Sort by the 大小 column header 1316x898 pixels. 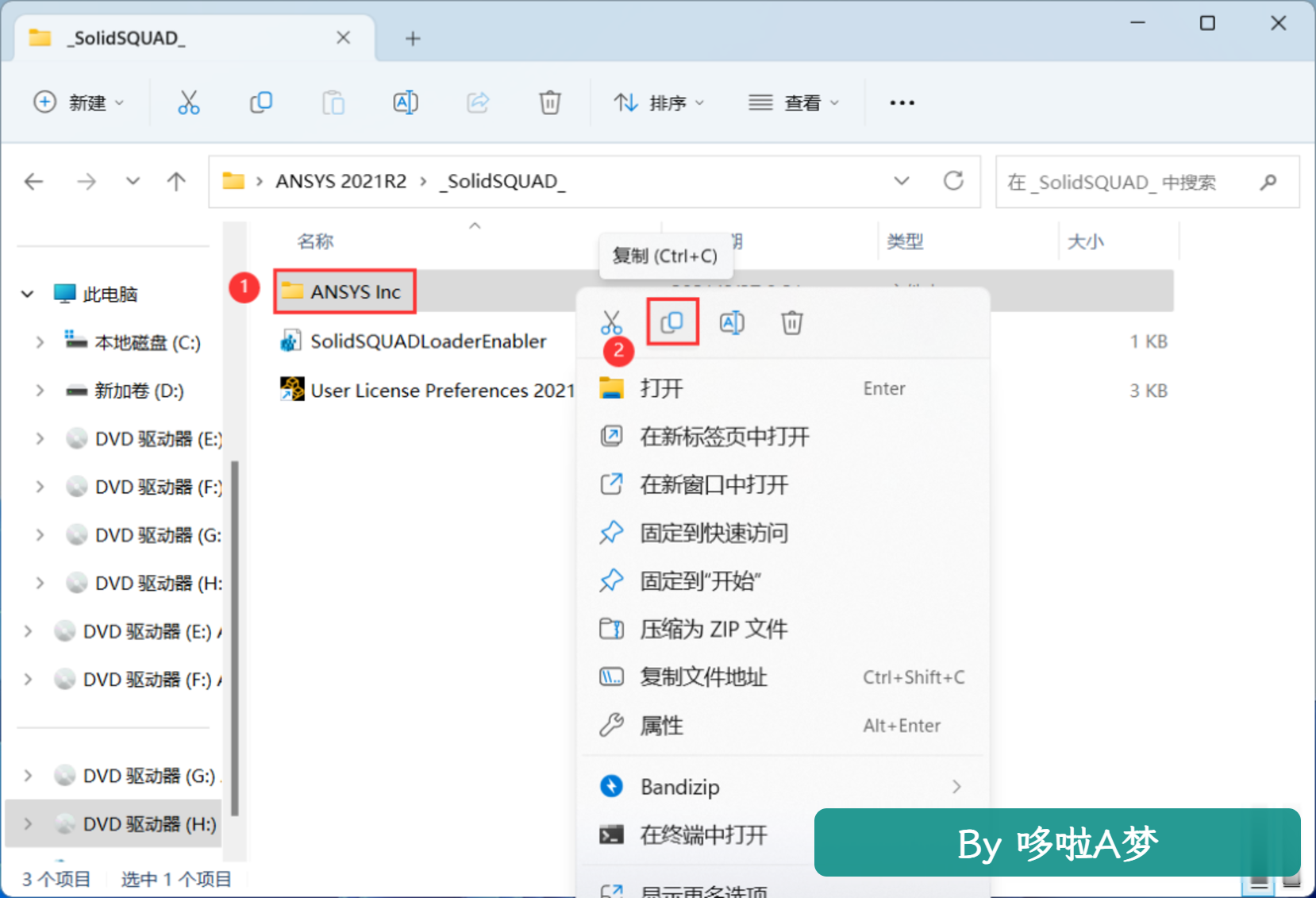[x=1086, y=241]
